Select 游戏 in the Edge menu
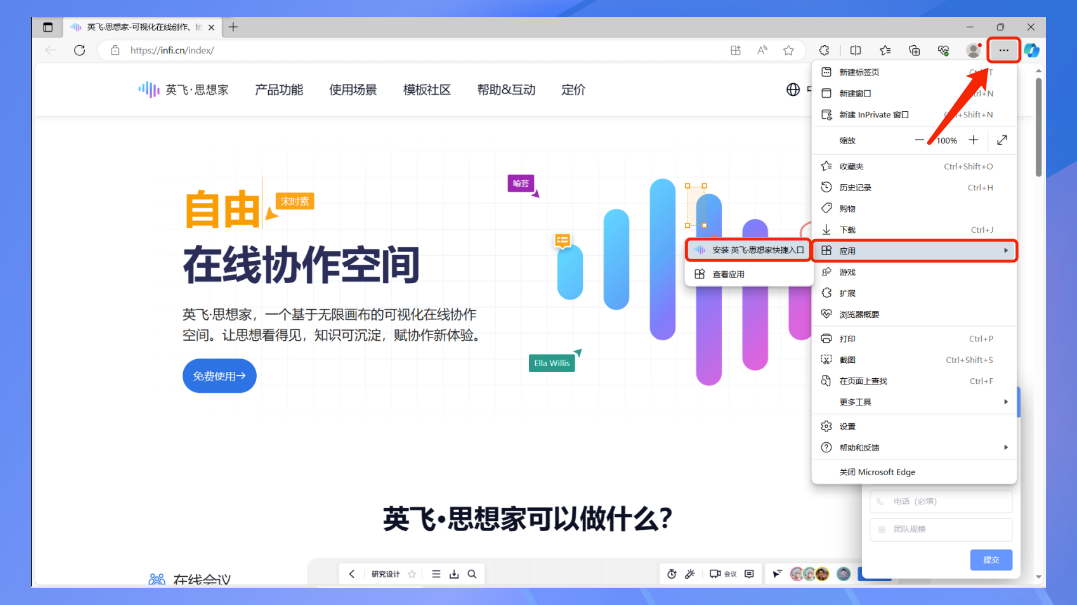Viewport: 1077px width, 605px height. click(x=914, y=272)
